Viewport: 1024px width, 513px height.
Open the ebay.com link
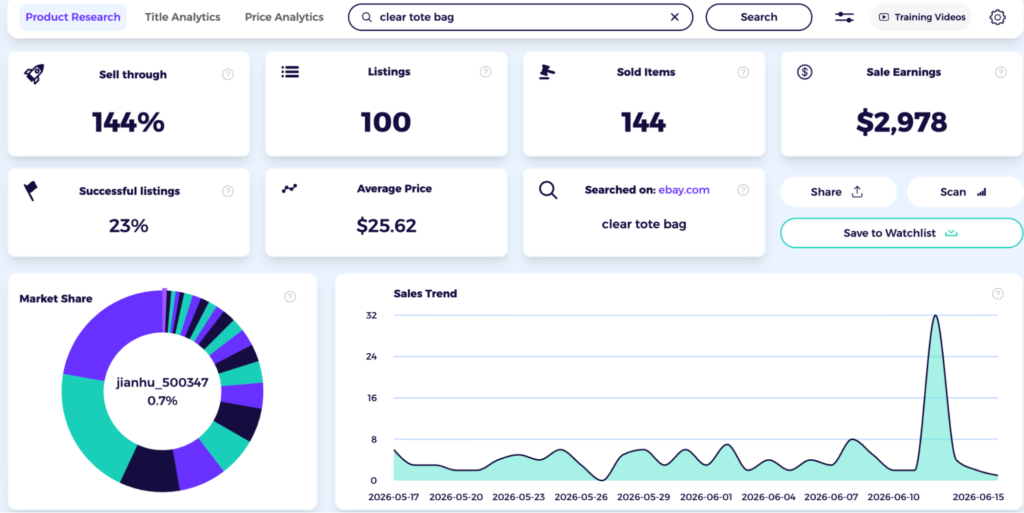[684, 190]
